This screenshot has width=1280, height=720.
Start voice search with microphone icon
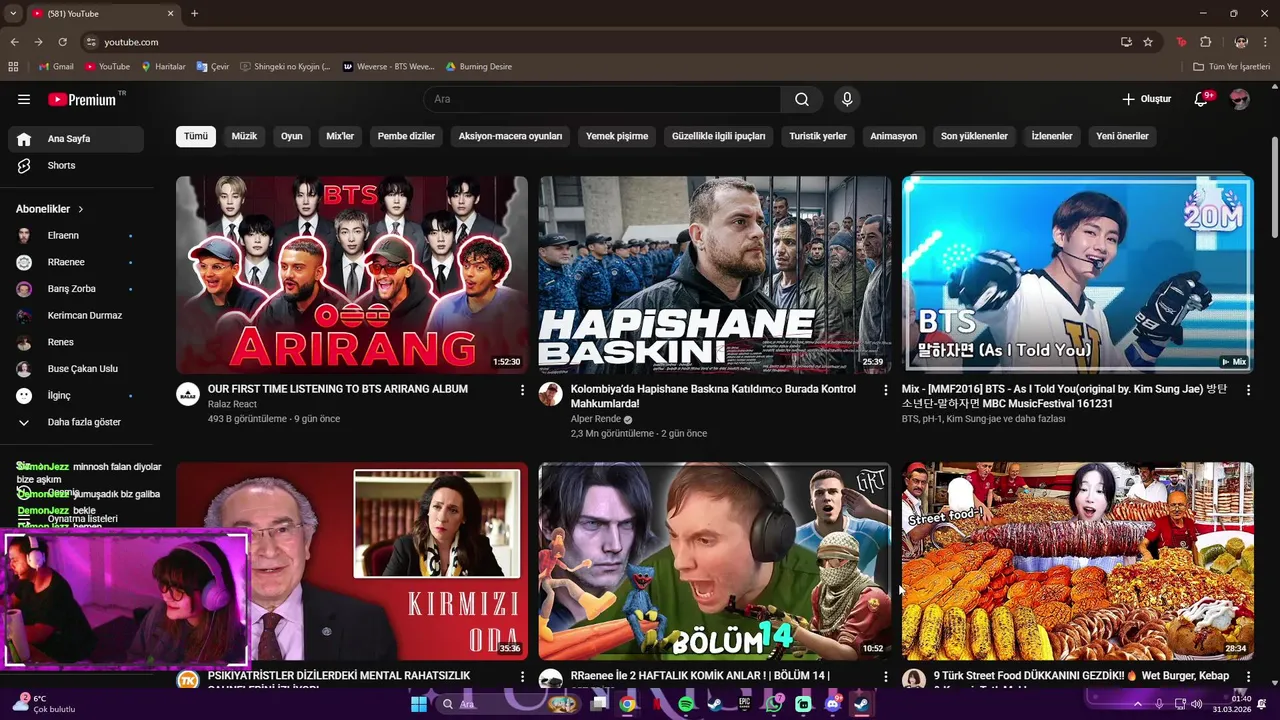click(x=847, y=99)
